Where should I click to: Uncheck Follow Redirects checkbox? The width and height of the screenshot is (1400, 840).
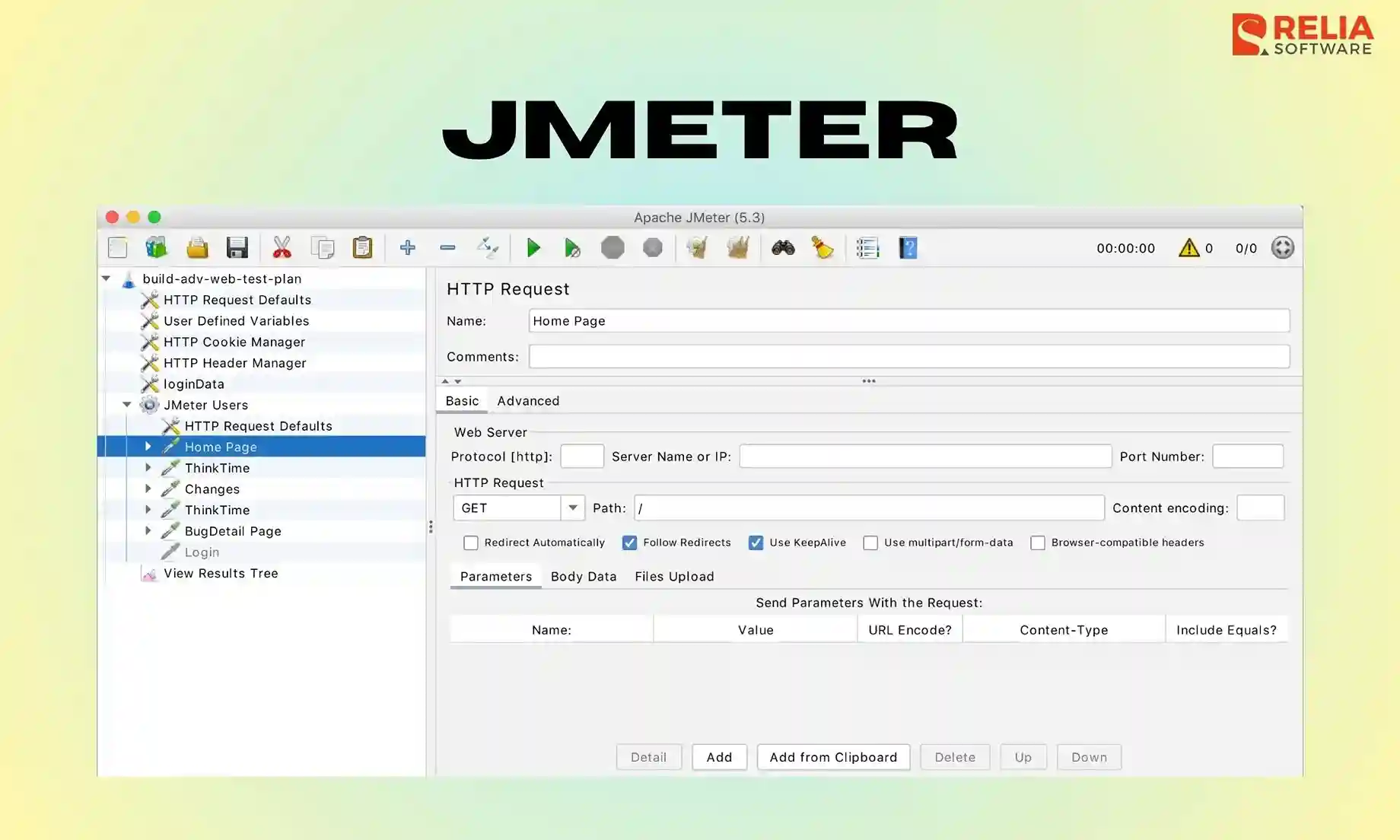(629, 542)
